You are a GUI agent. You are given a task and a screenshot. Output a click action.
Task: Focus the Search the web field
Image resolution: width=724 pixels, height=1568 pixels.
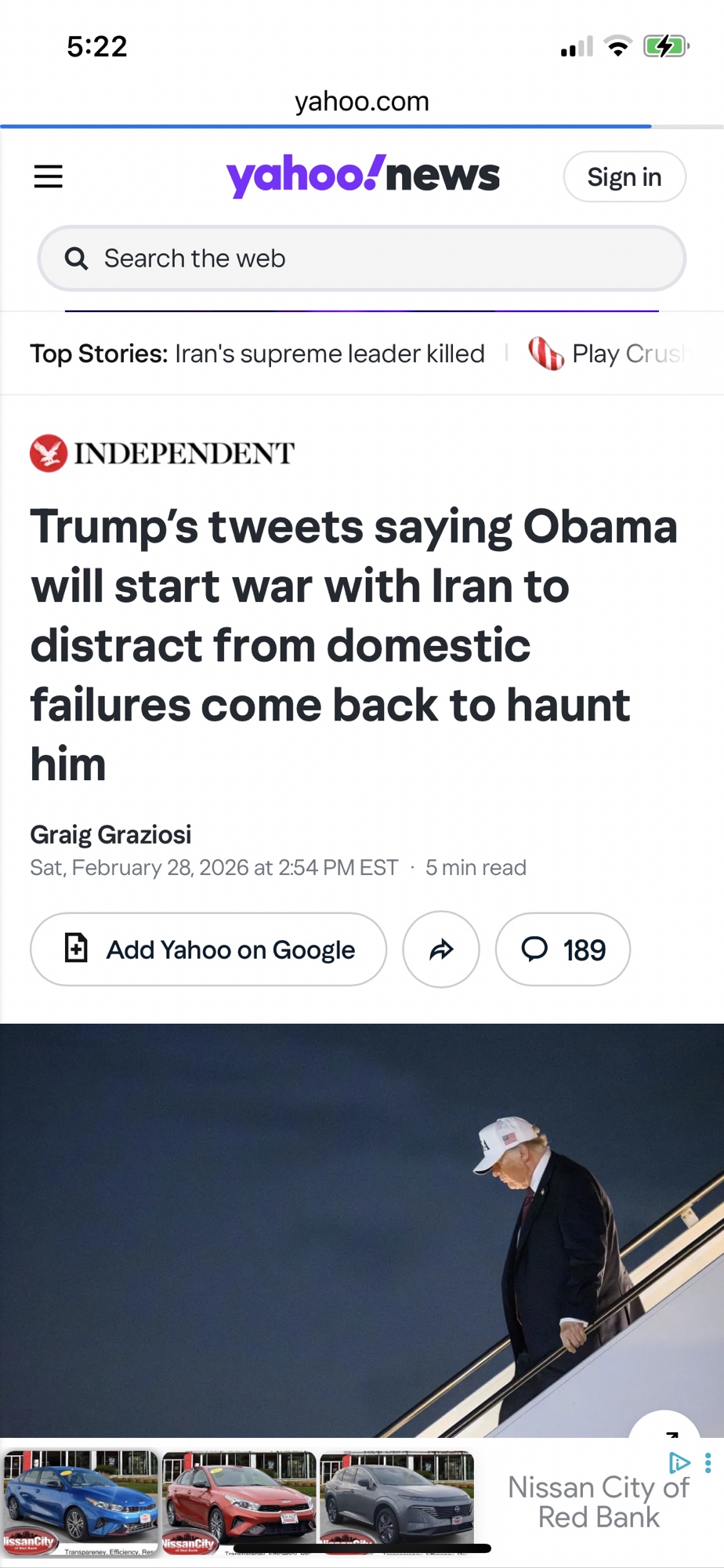(x=362, y=258)
